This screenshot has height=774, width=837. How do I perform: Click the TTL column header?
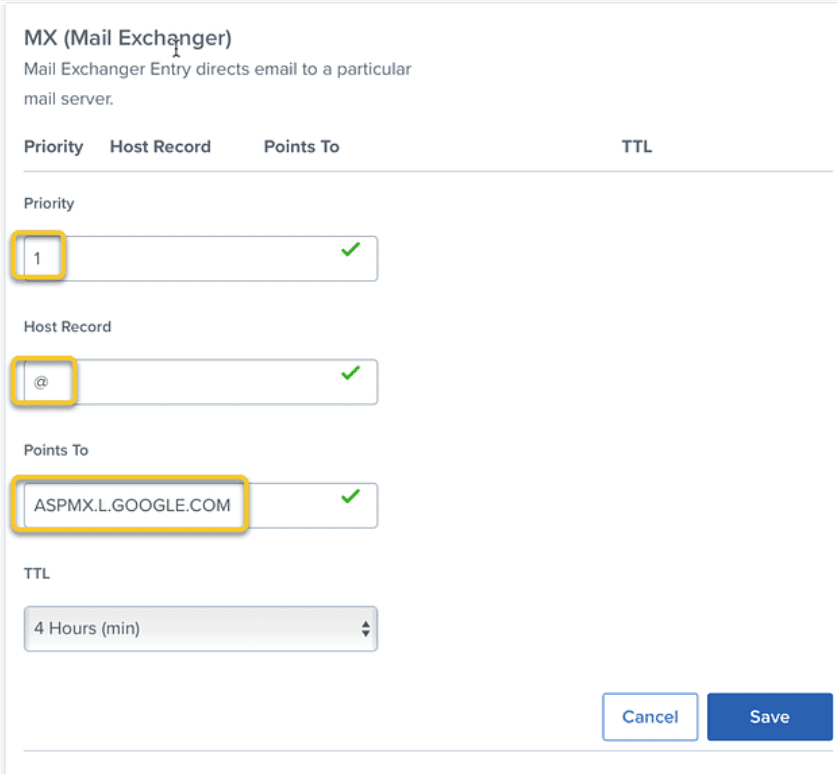point(636,147)
